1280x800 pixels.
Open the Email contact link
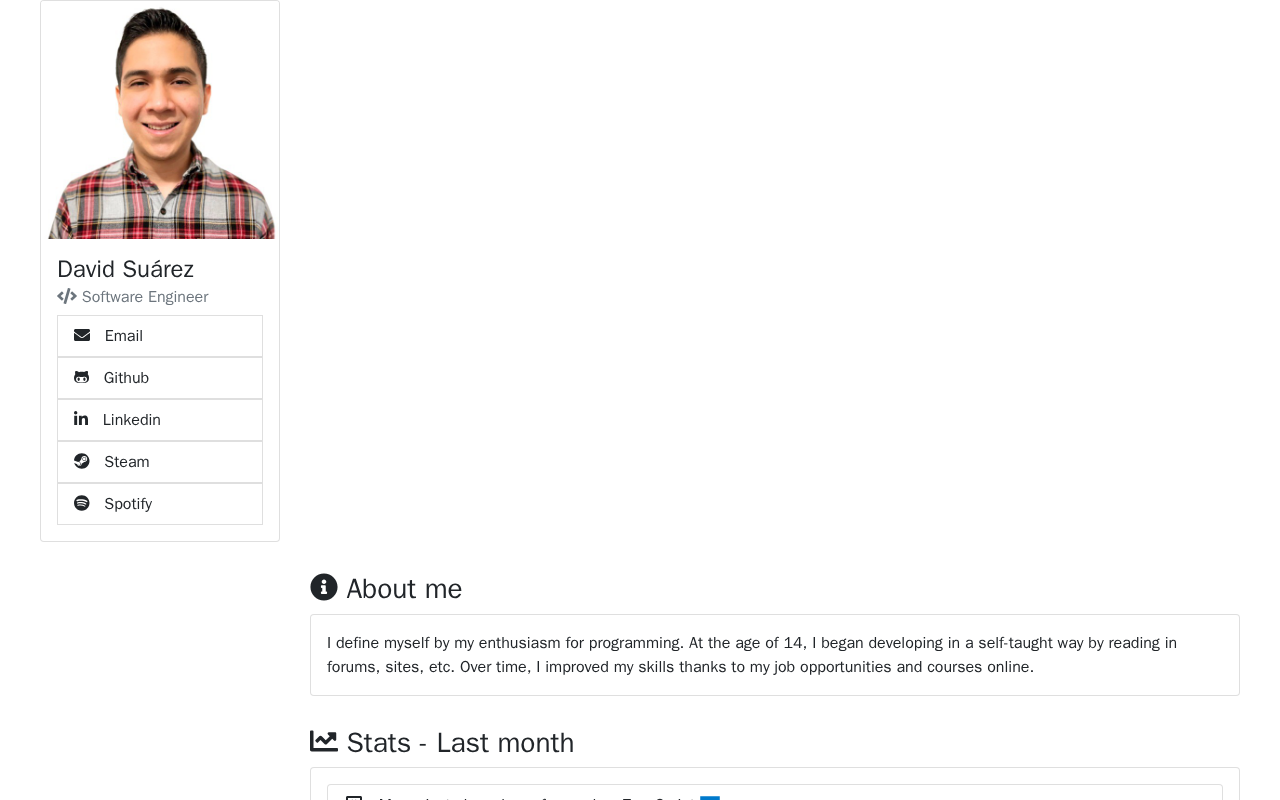pos(124,336)
